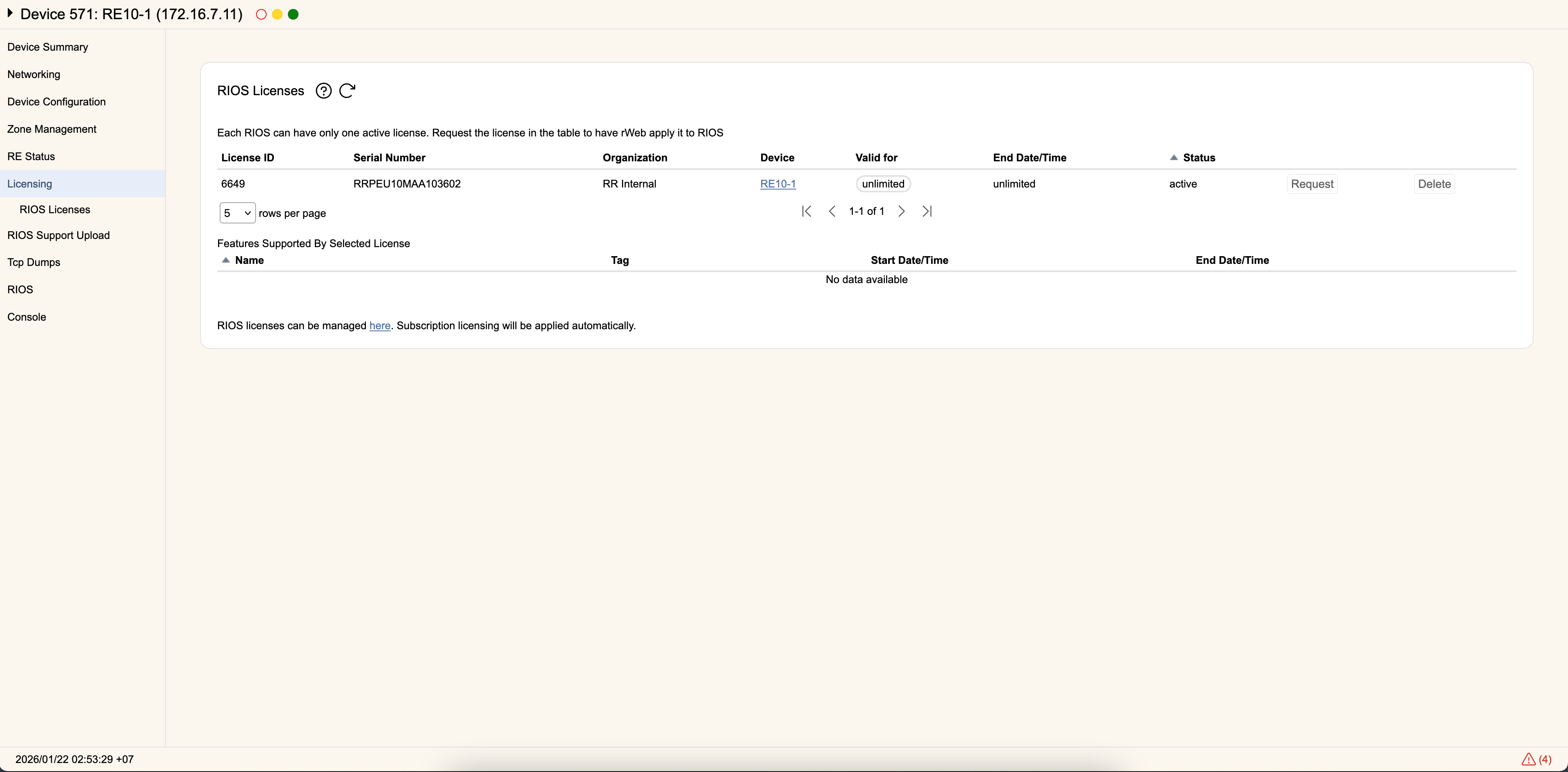Sort features by Start Date/Time header
This screenshot has width=1568, height=772.
coord(909,260)
